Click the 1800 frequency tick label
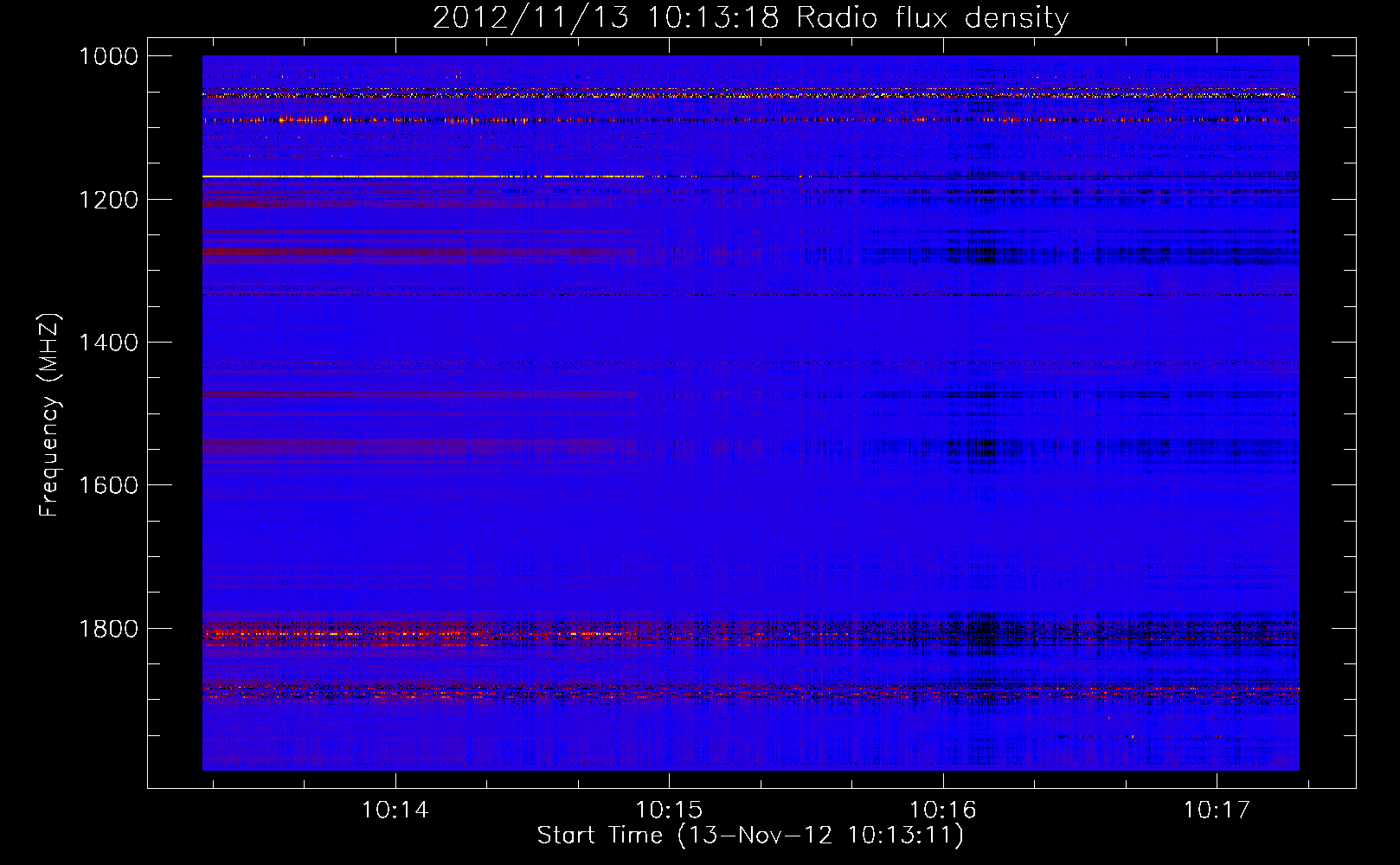The image size is (1400, 865). [108, 628]
